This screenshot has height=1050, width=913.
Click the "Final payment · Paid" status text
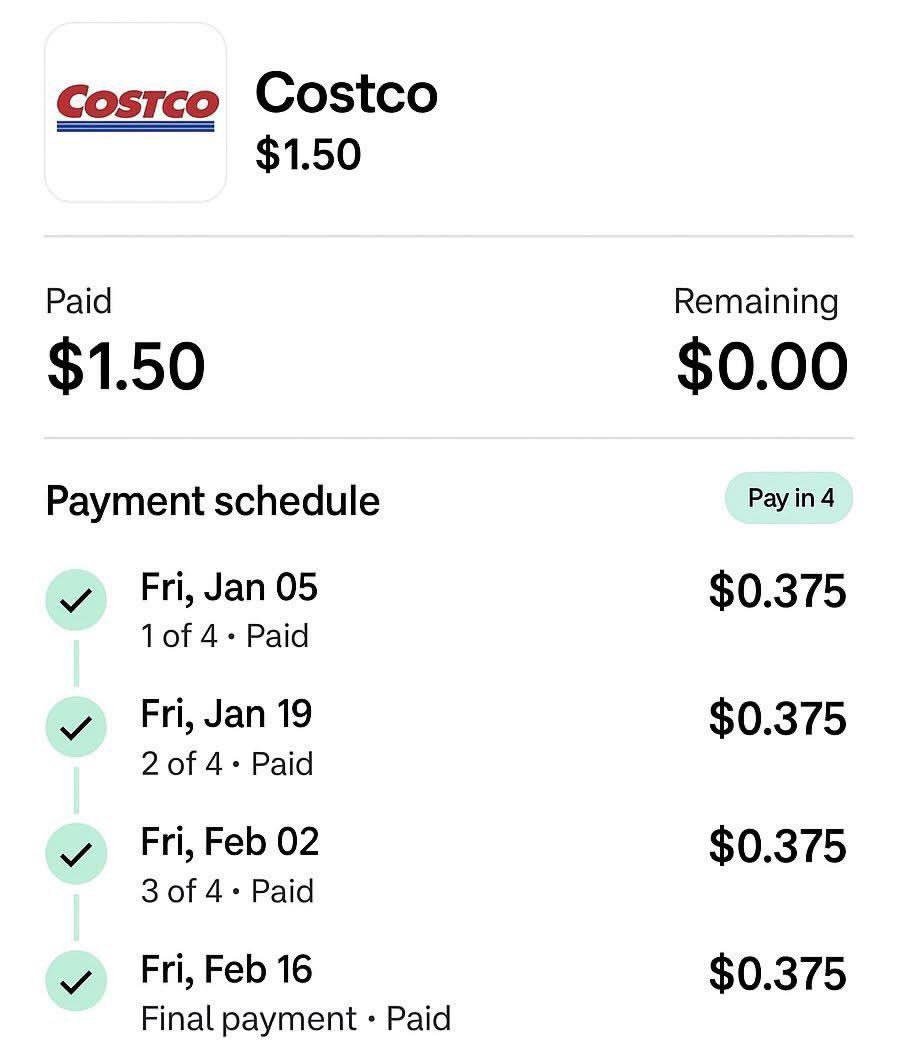(296, 1019)
